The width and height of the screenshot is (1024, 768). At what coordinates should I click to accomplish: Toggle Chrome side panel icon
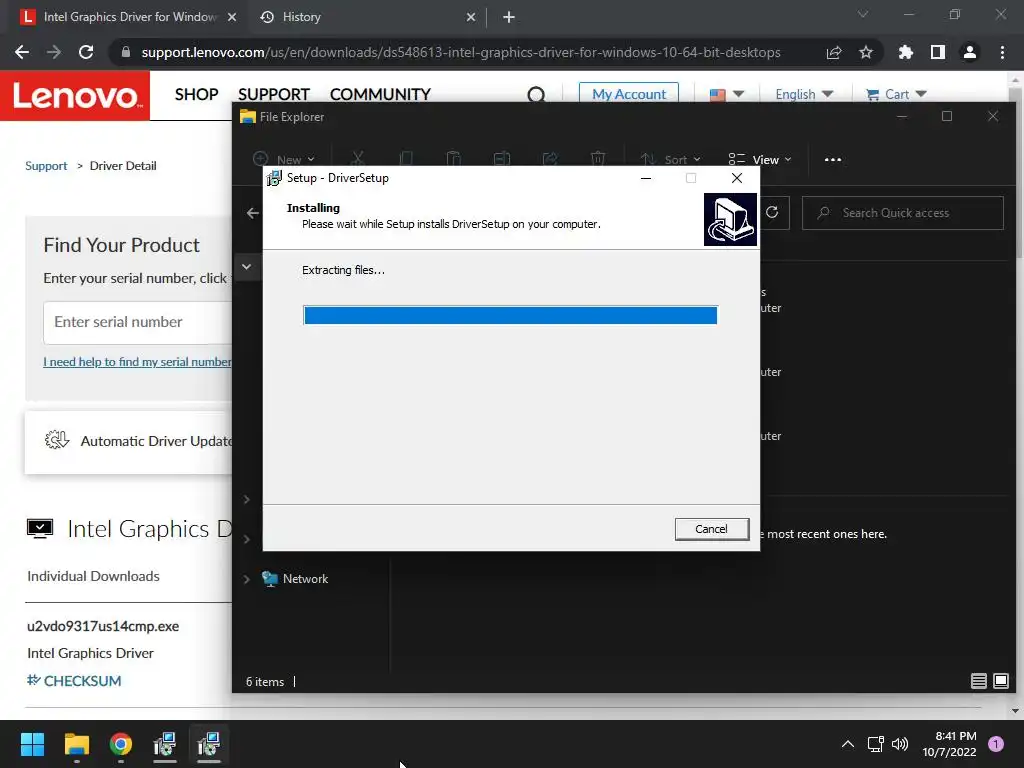pyautogui.click(x=938, y=52)
